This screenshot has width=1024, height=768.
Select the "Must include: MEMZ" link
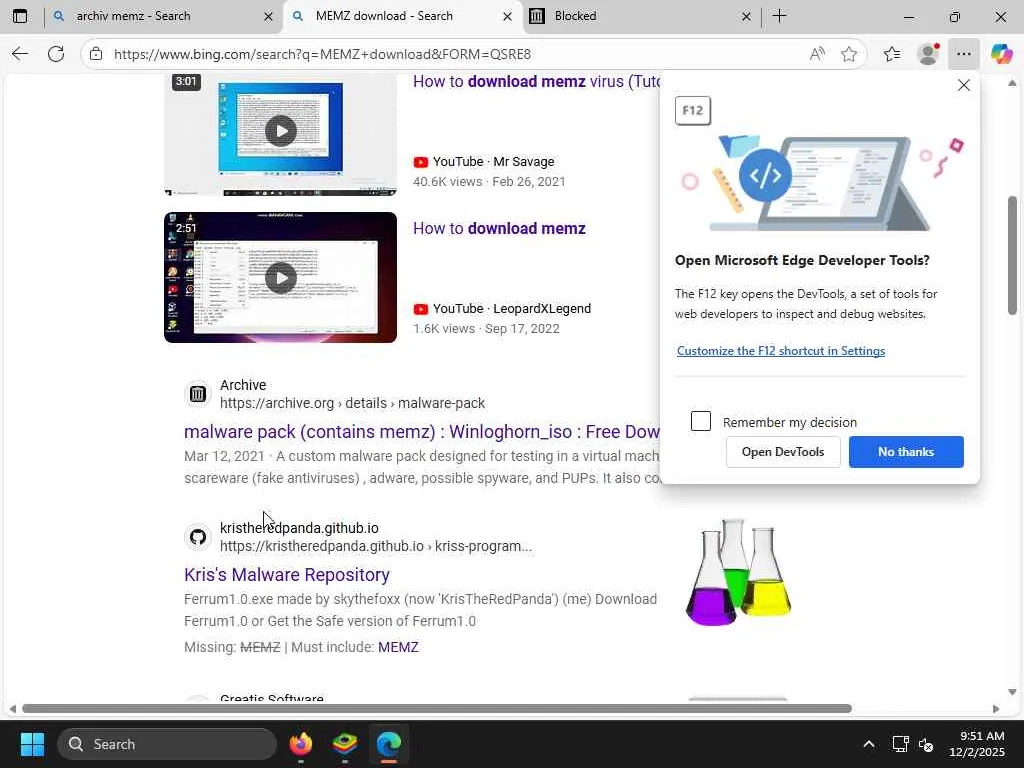pos(398,647)
